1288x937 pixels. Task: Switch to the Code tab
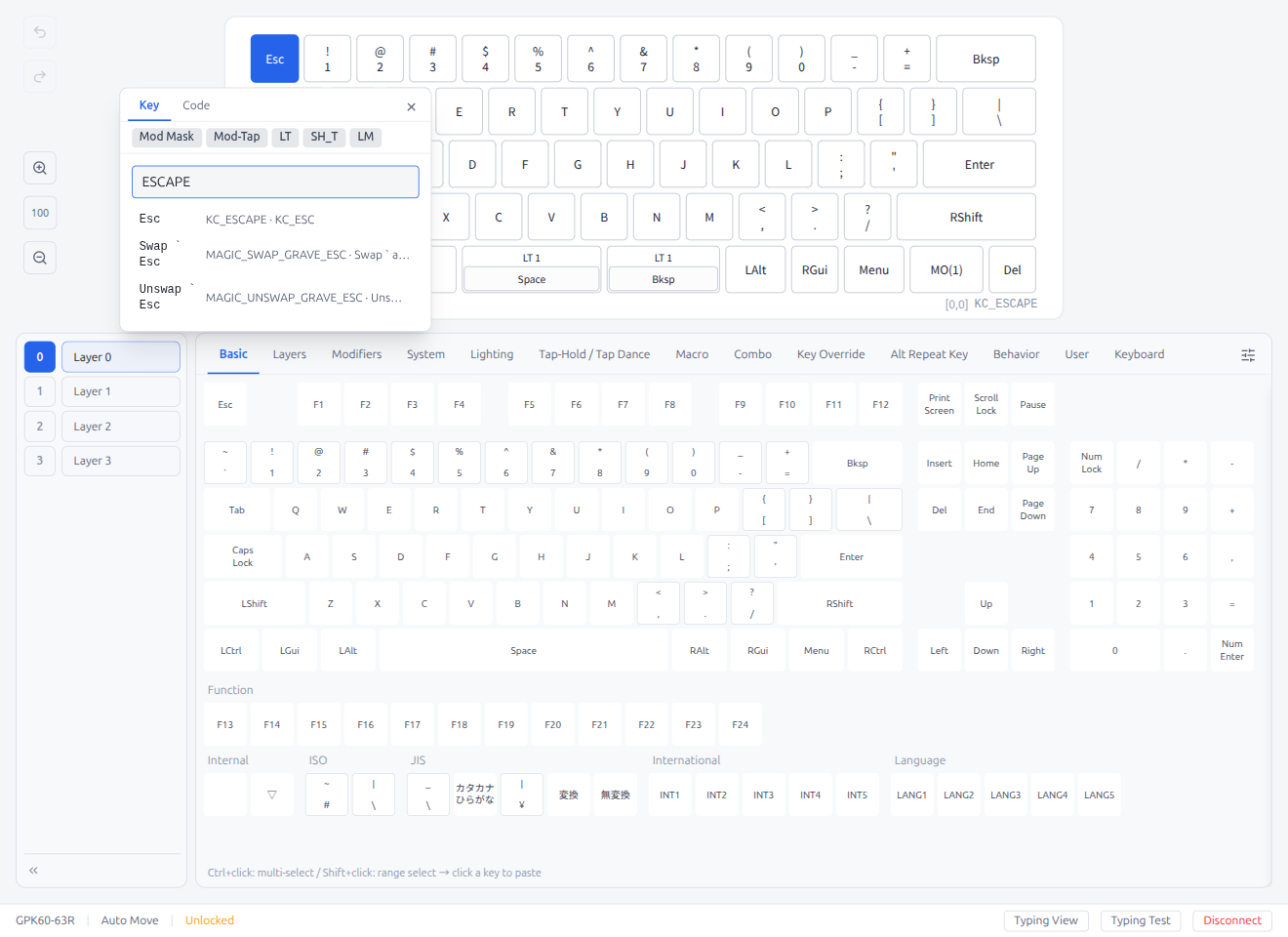[195, 105]
